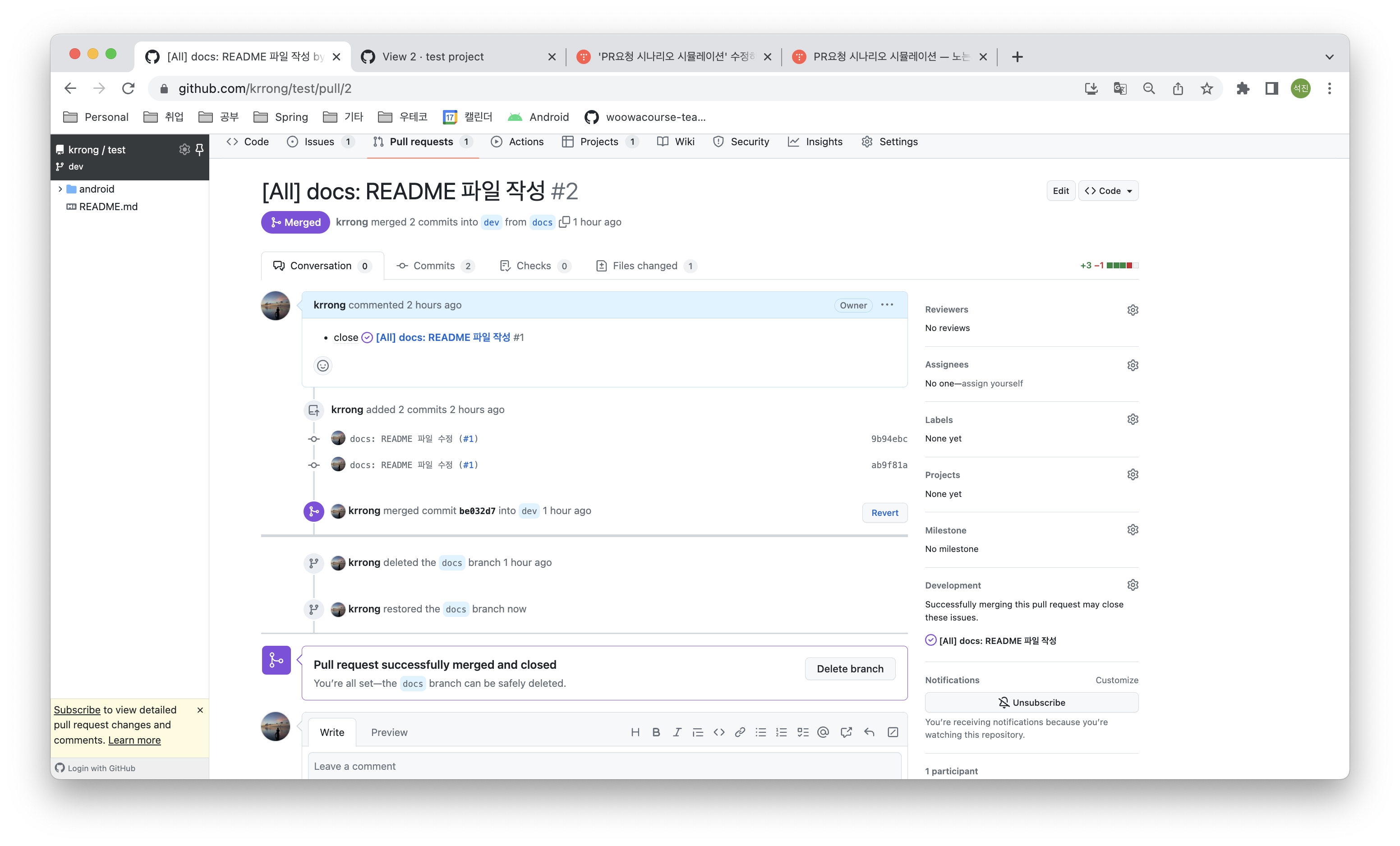Open commit 9b94ebc

889,439
